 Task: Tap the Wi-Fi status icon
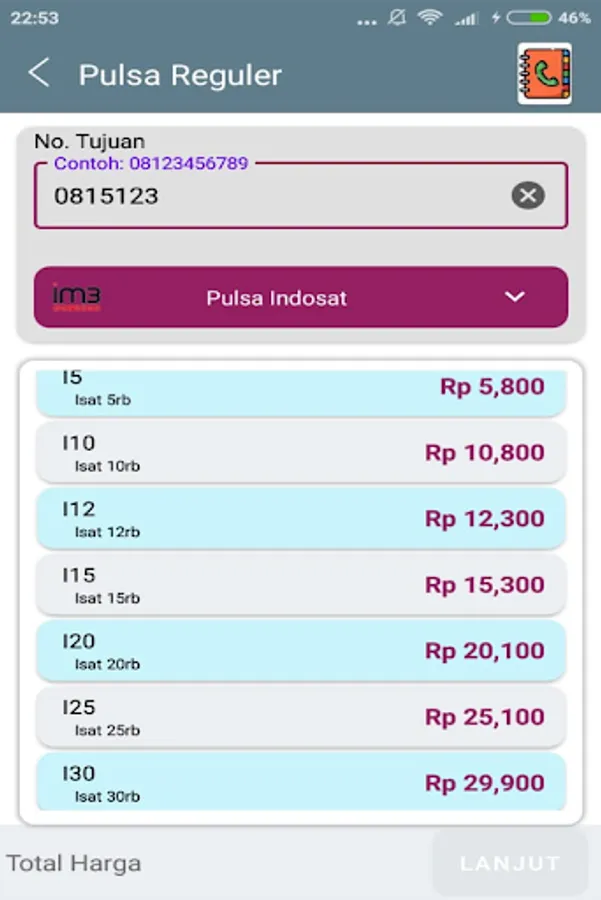click(430, 17)
